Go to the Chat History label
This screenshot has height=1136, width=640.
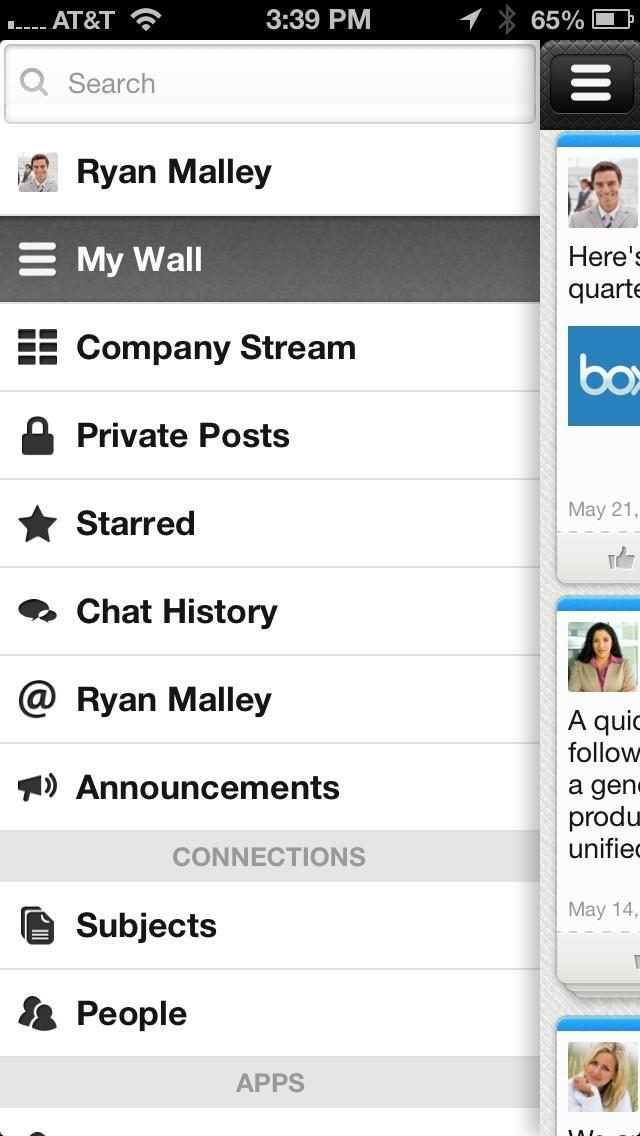click(177, 611)
